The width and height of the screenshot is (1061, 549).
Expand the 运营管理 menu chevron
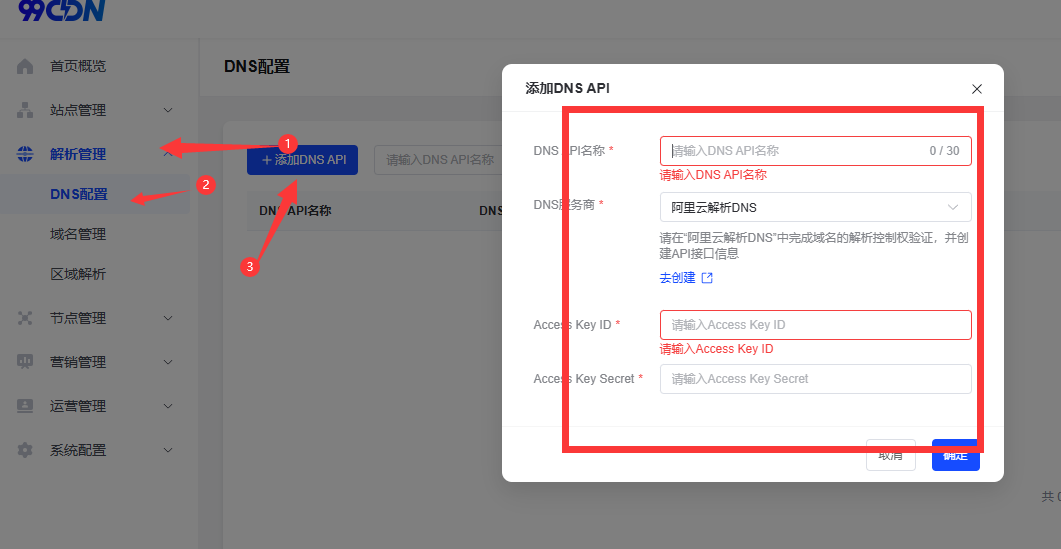[168, 406]
